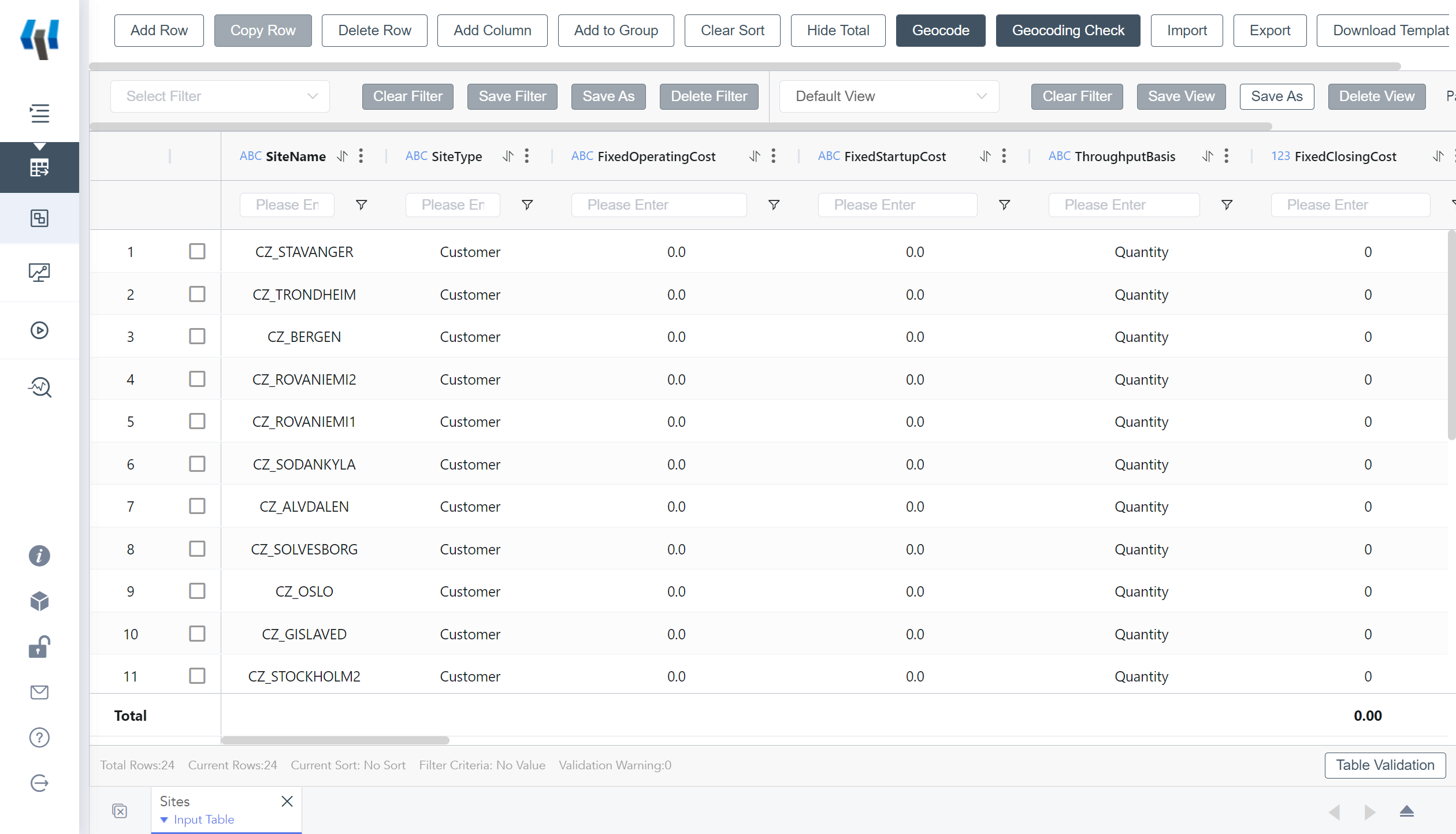Image resolution: width=1456 pixels, height=834 pixels.
Task: Sort by the FixedStartupCost column
Action: [985, 156]
